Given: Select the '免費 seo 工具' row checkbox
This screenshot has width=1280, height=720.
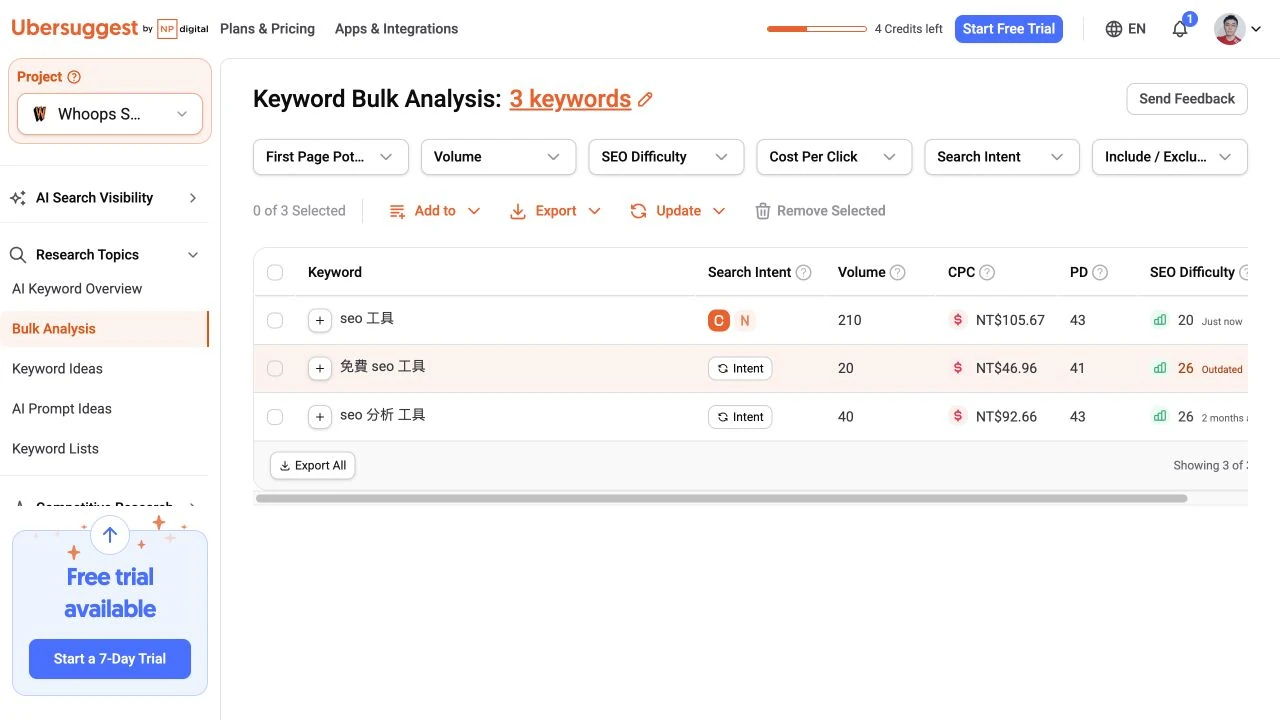Looking at the screenshot, I should pyautogui.click(x=275, y=368).
